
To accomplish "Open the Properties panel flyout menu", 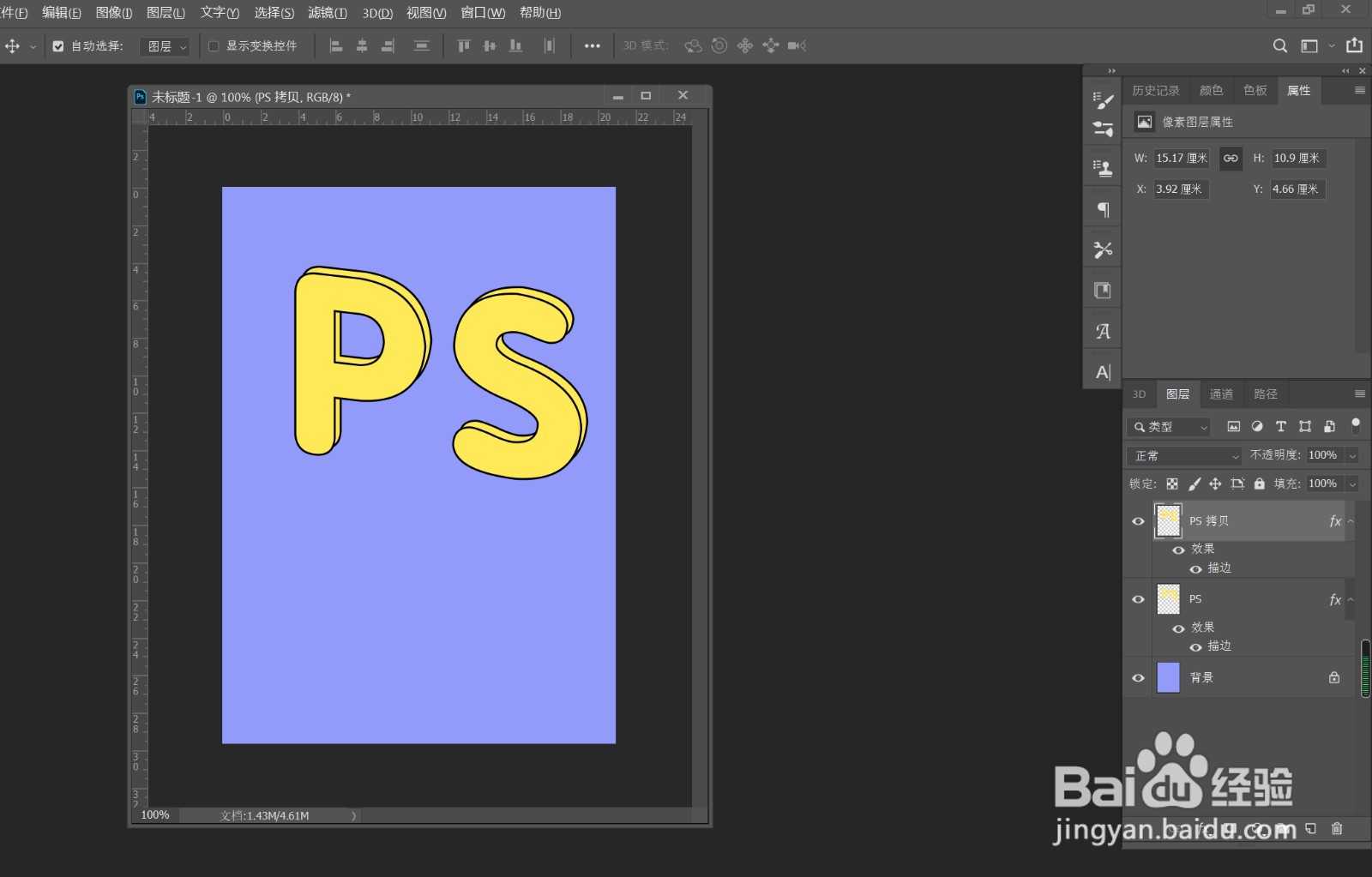I will point(1360,90).
